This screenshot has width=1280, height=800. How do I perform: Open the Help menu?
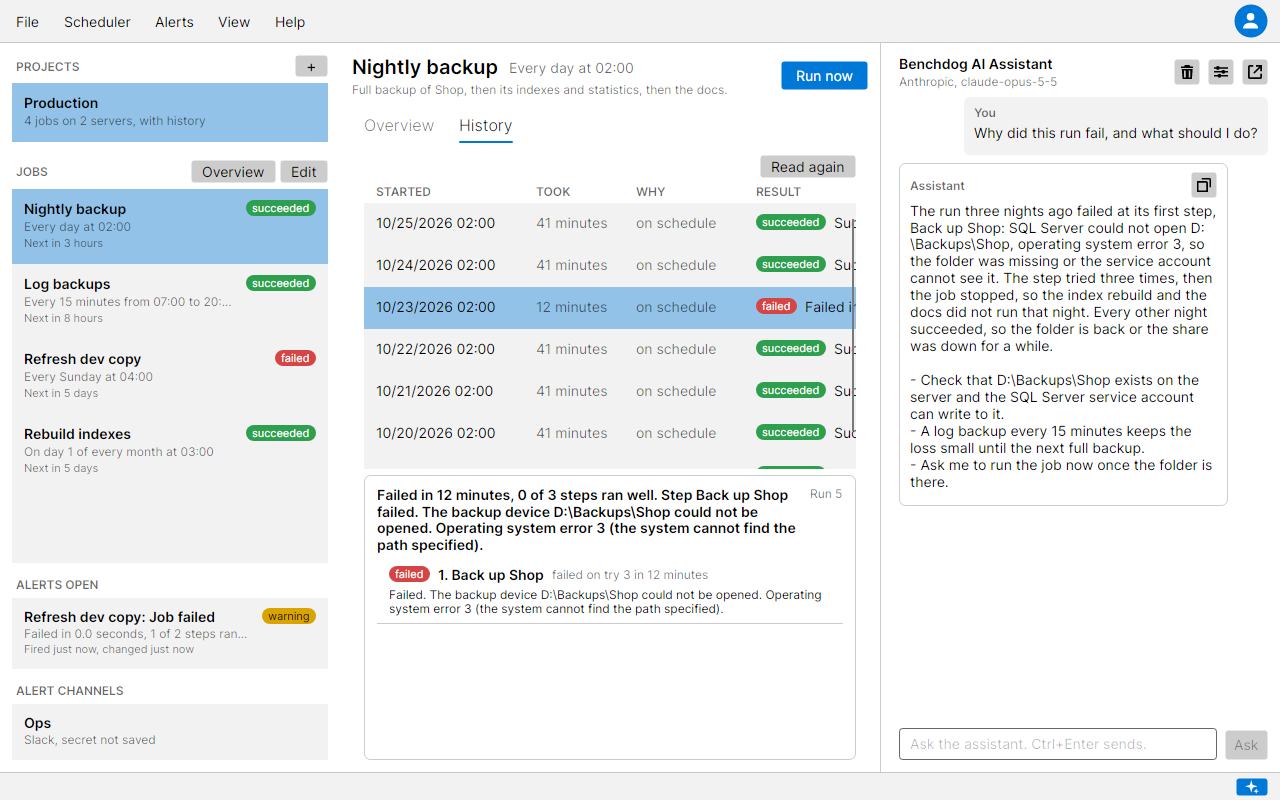pos(290,22)
